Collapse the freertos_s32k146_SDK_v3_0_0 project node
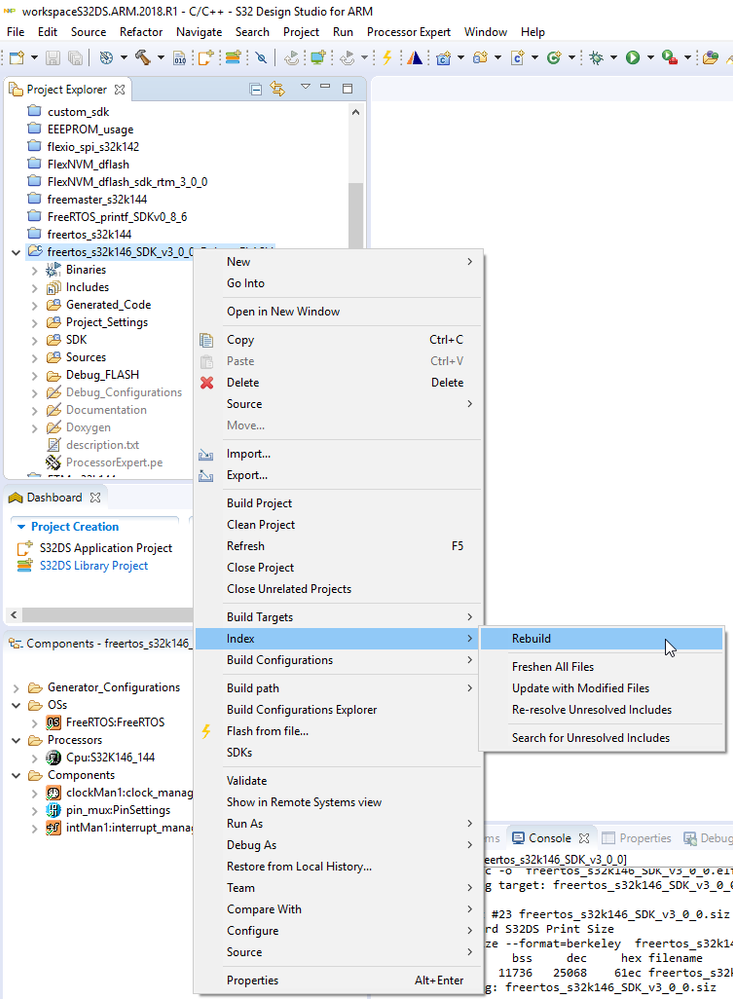The height and width of the screenshot is (999, 733). pos(16,252)
